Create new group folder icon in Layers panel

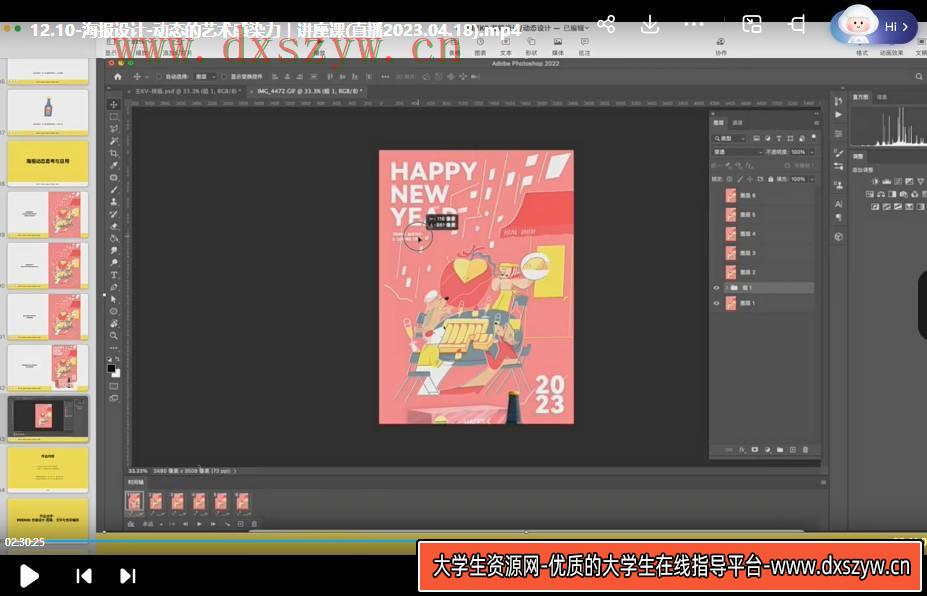click(780, 450)
